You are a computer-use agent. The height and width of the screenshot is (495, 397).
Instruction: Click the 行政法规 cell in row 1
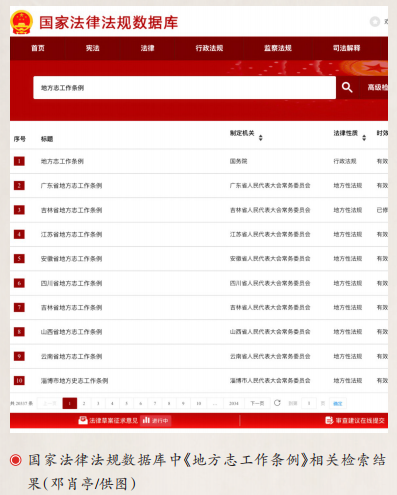(345, 161)
